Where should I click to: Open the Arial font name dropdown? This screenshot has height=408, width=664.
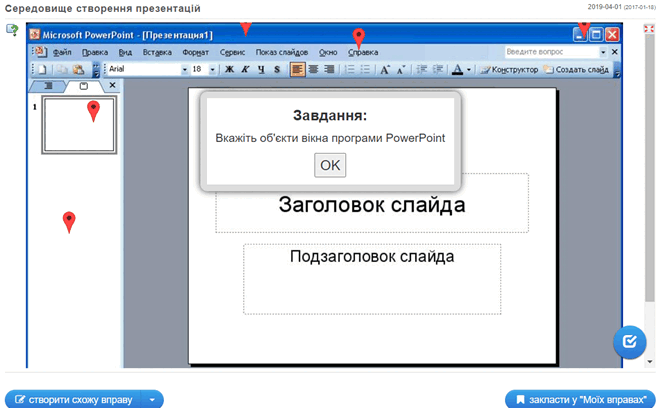[185, 69]
